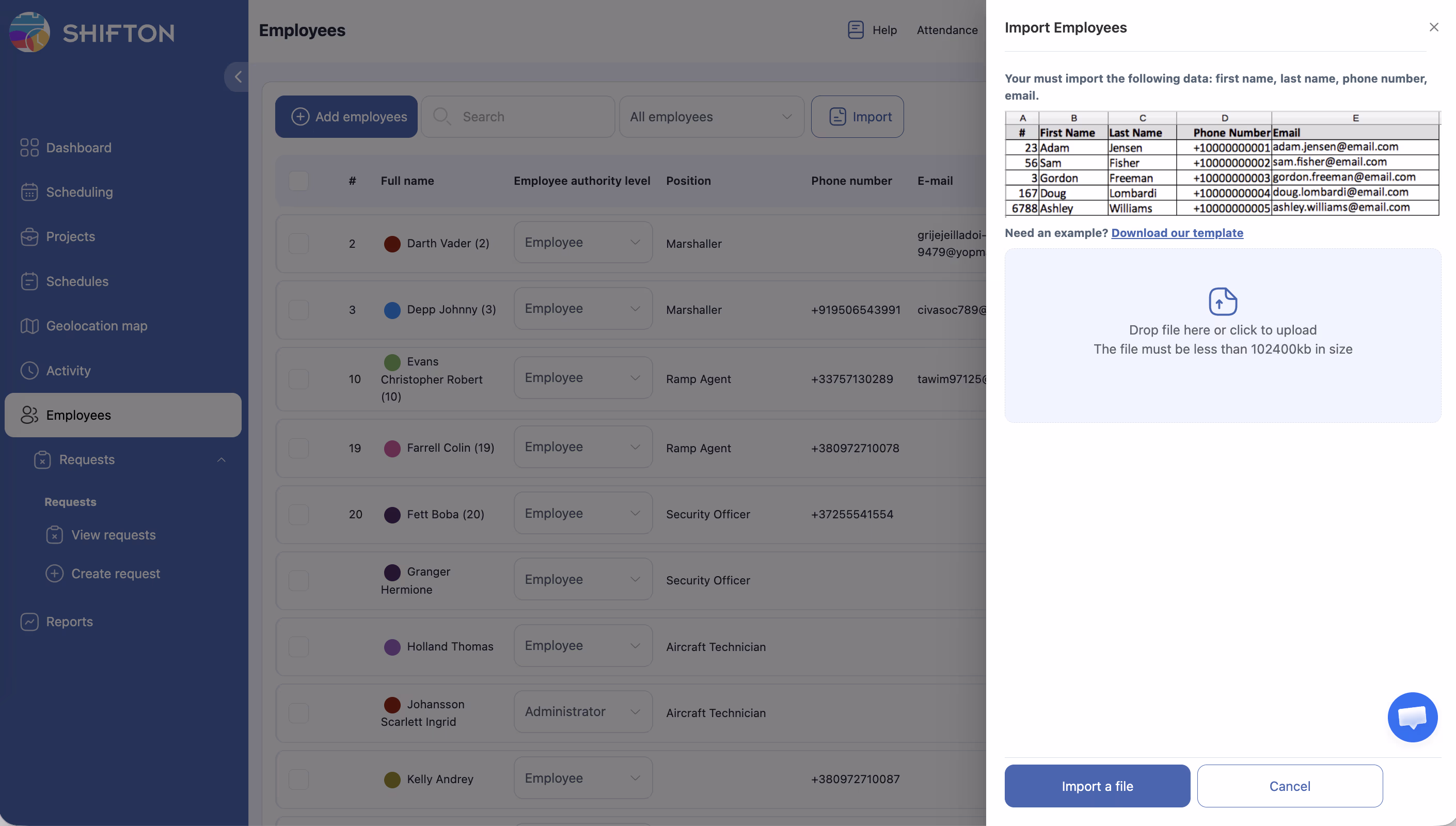Image resolution: width=1456 pixels, height=826 pixels.
Task: Click the Geolocation map icon
Action: tap(29, 326)
